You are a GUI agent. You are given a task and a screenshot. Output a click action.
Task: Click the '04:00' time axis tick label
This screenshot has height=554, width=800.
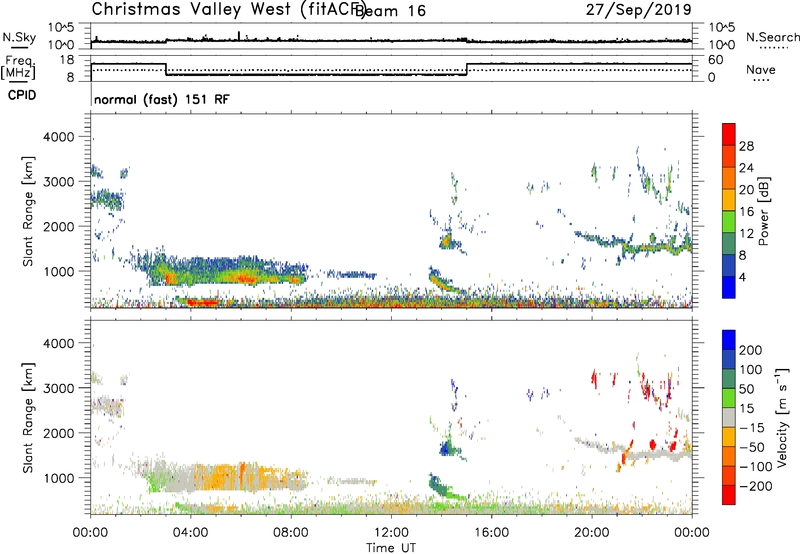(x=190, y=533)
